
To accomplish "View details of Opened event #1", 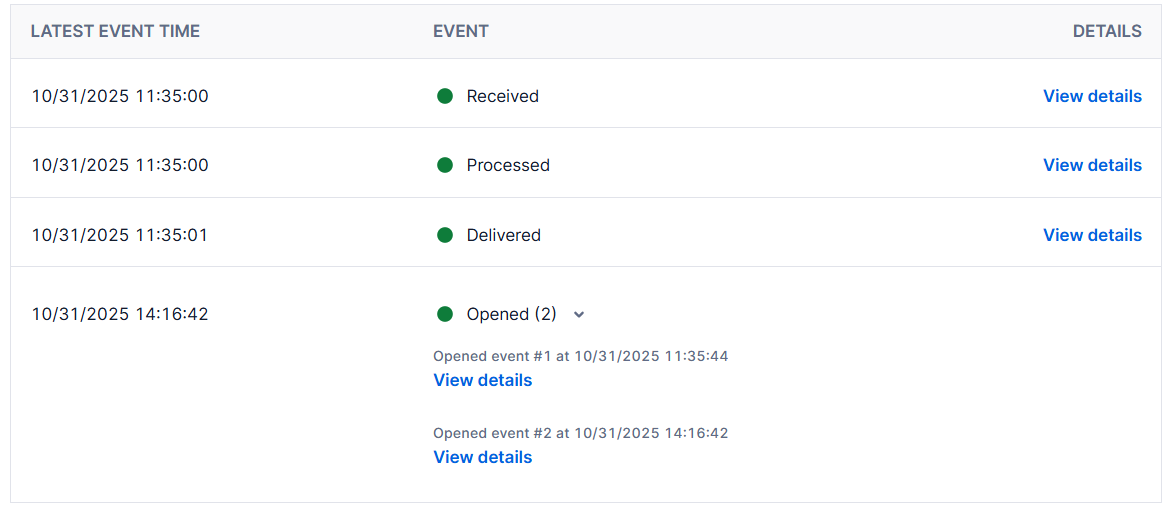I will tap(482, 380).
